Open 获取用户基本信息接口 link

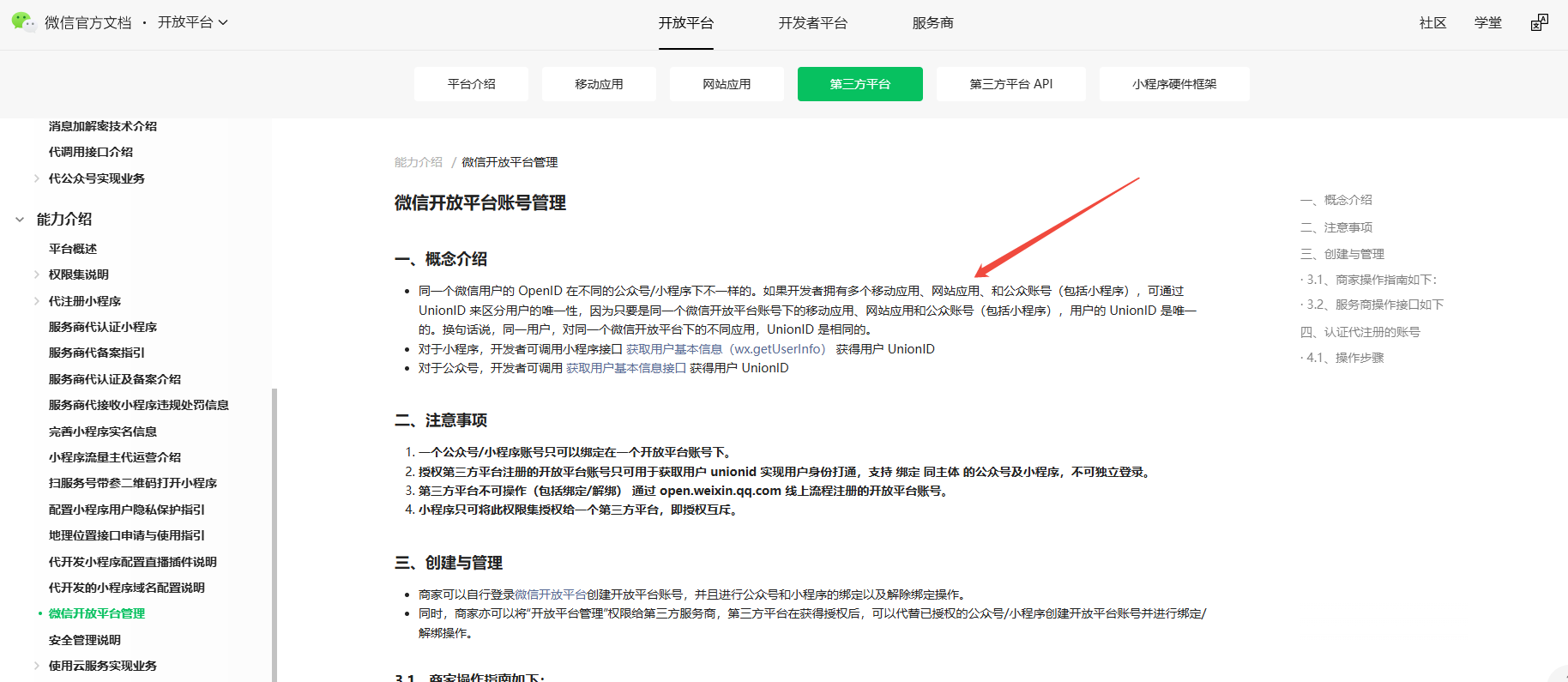pyautogui.click(x=626, y=368)
